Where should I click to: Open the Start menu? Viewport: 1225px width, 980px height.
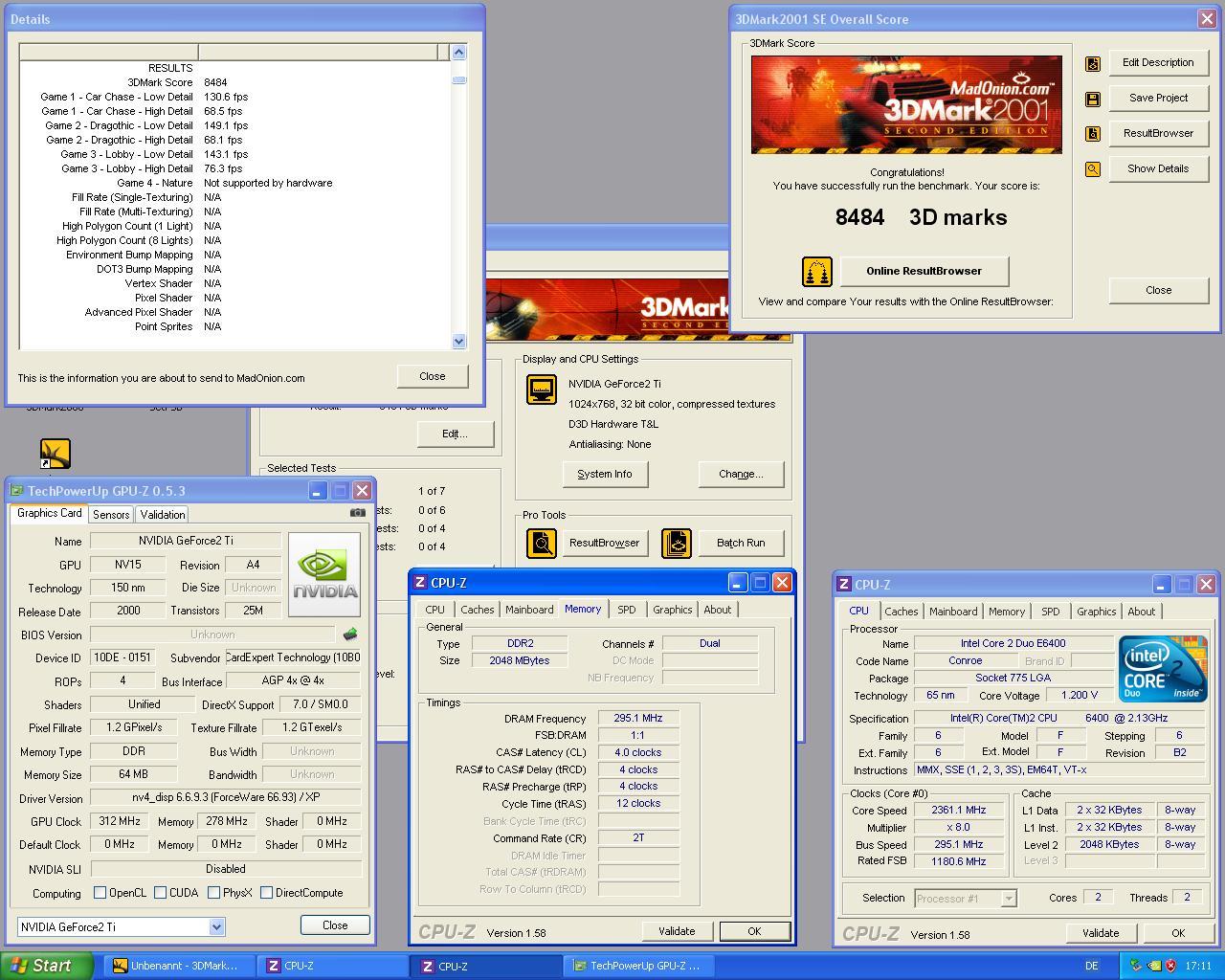point(47,966)
